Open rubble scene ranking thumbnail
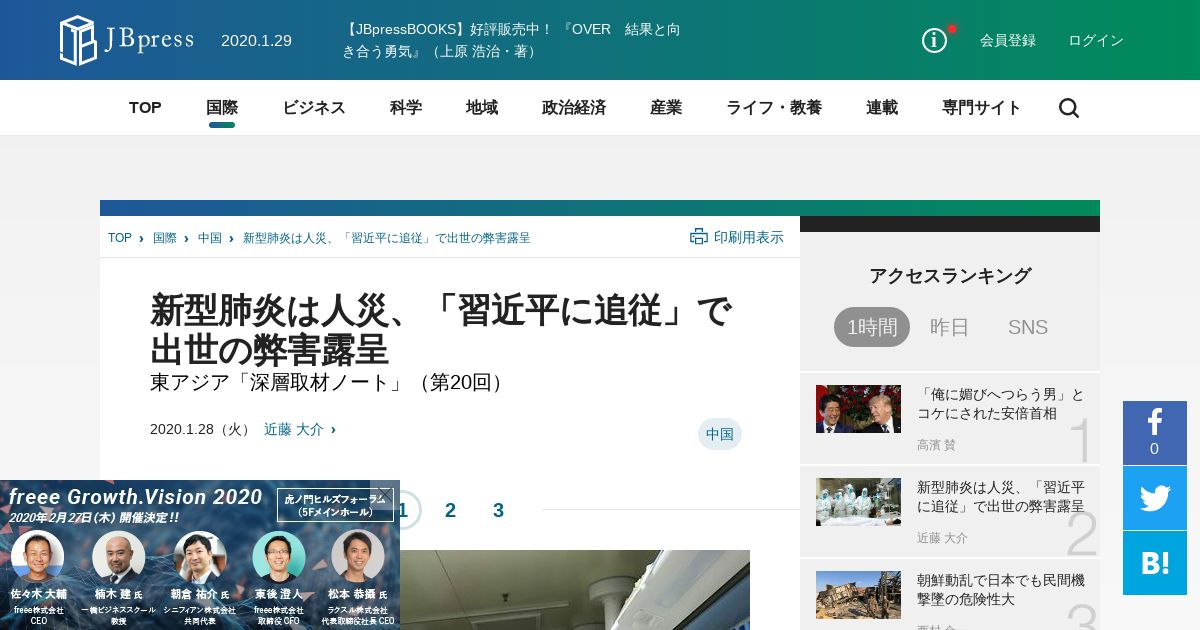The image size is (1200, 630). [x=858, y=595]
